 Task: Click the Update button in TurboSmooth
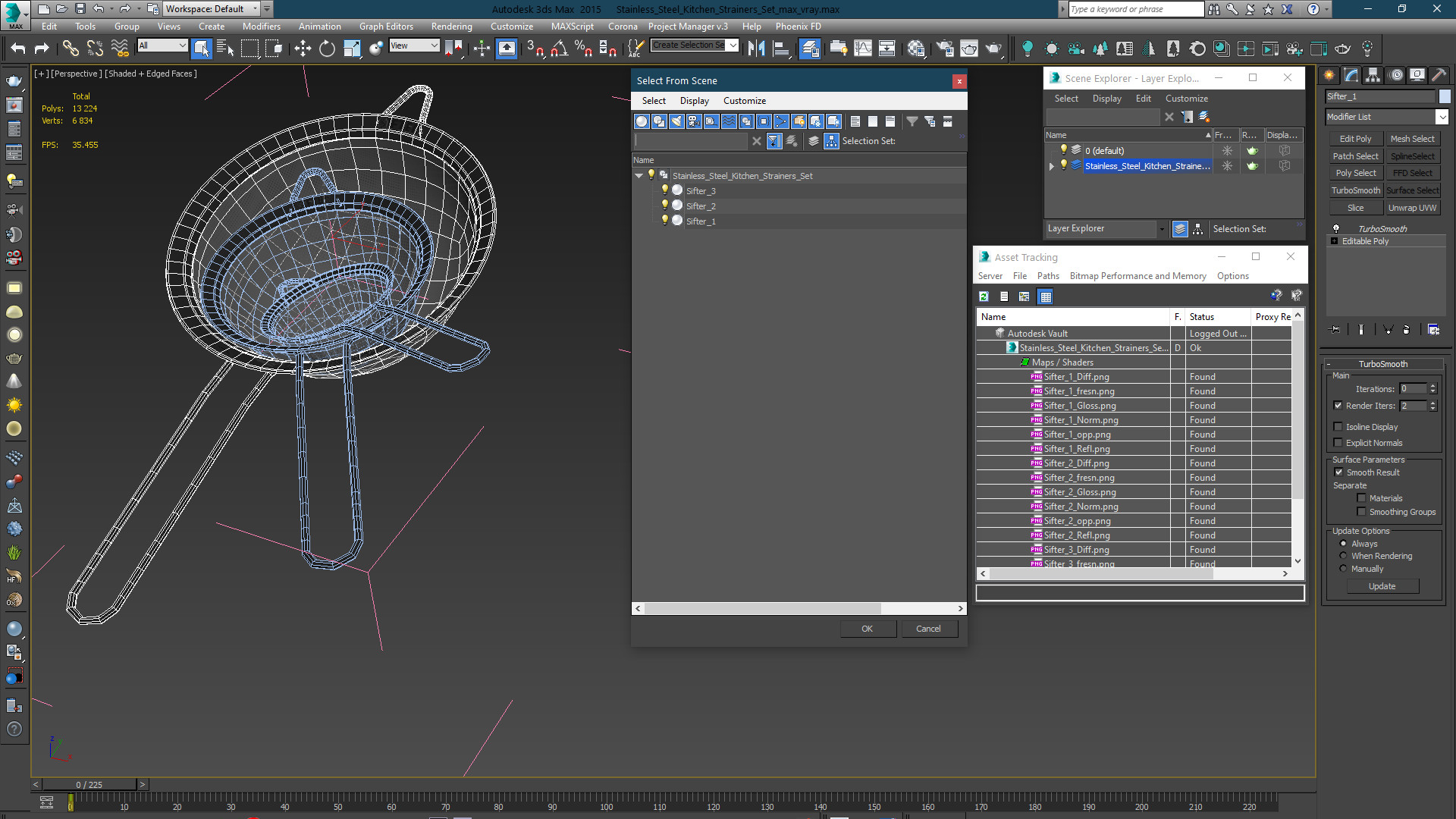point(1382,586)
